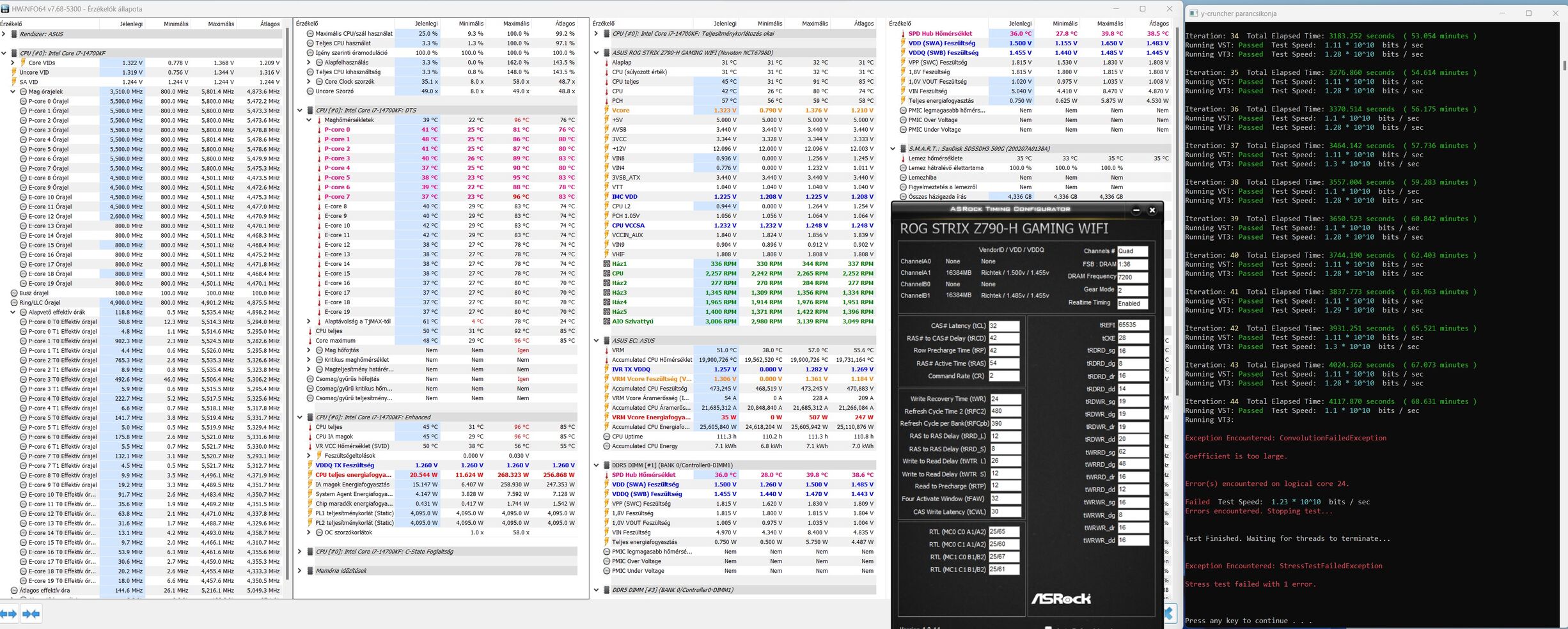Click the DRAM Frequency field showing 7200

[1133, 277]
